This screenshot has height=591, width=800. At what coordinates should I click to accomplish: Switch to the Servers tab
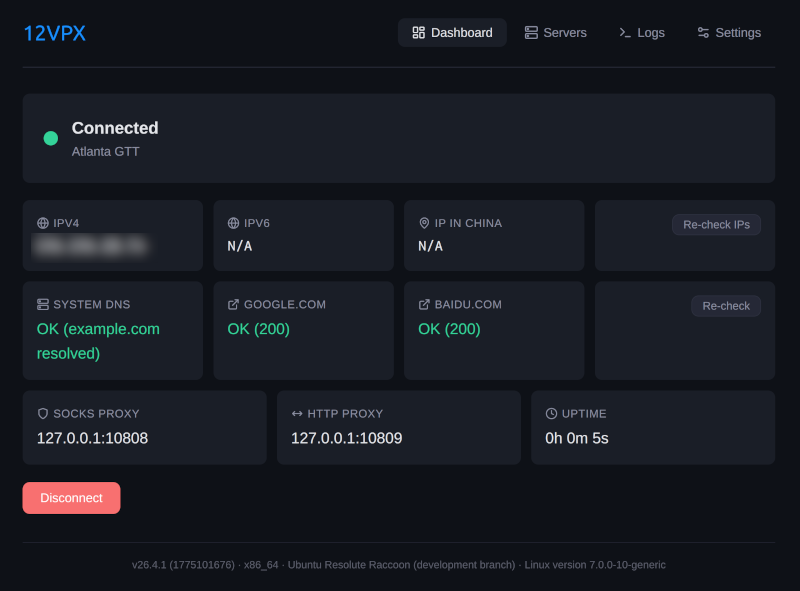click(x=555, y=33)
